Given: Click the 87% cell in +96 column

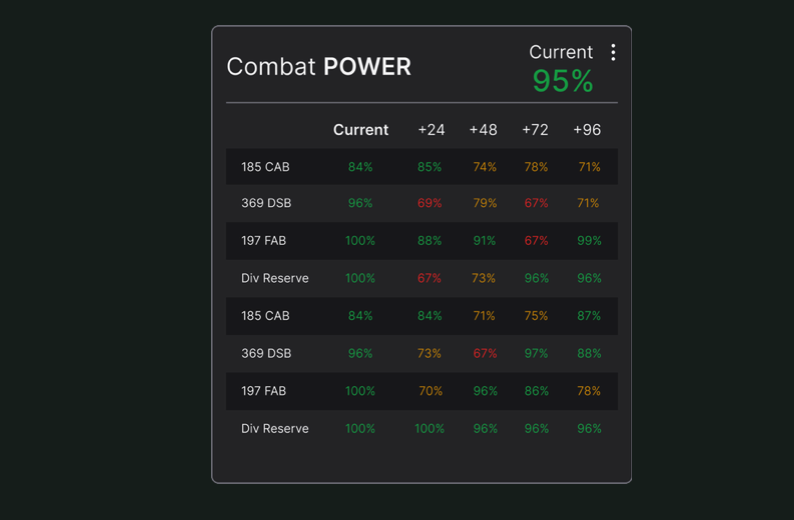Looking at the screenshot, I should pyautogui.click(x=589, y=316).
